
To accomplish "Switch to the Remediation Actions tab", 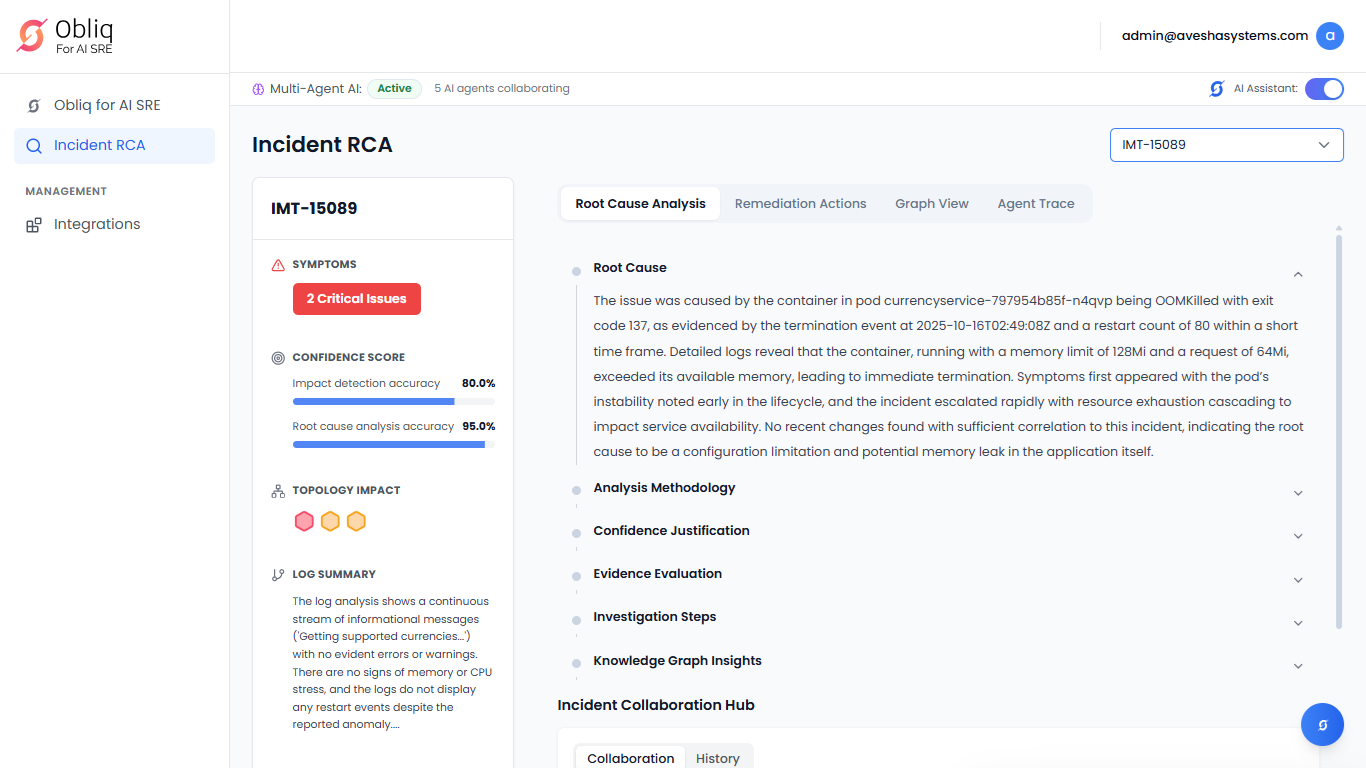I will click(800, 204).
